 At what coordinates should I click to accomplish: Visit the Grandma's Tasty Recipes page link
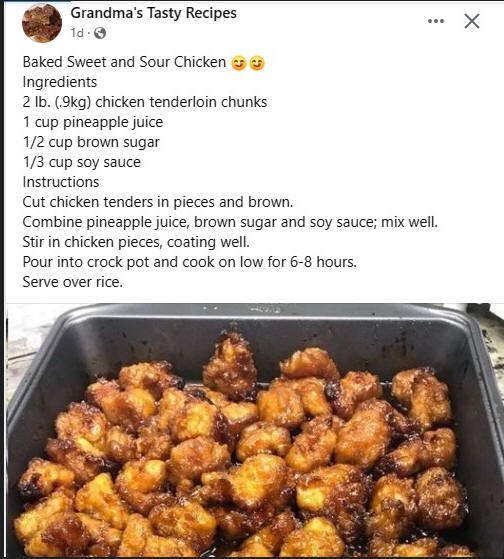pyautogui.click(x=154, y=13)
